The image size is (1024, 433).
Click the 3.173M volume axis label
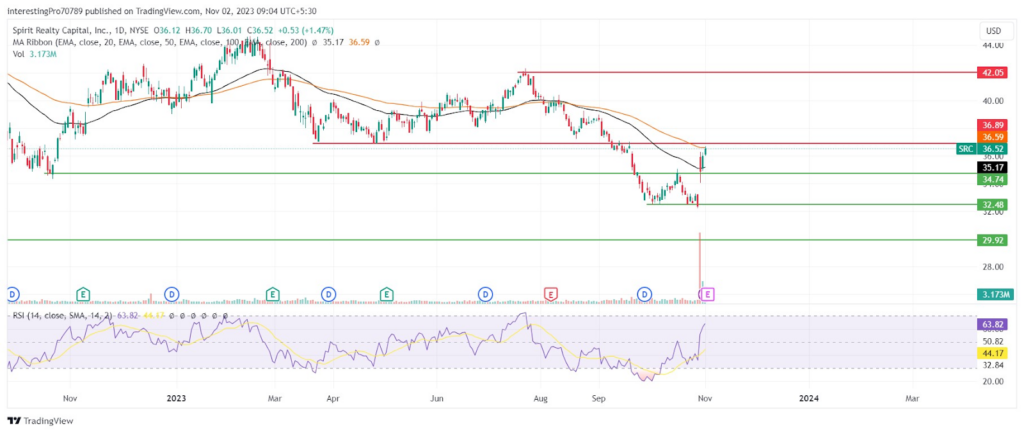coord(995,295)
